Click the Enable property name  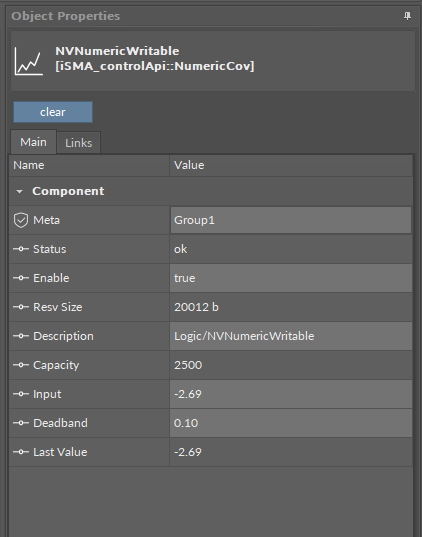(51, 278)
